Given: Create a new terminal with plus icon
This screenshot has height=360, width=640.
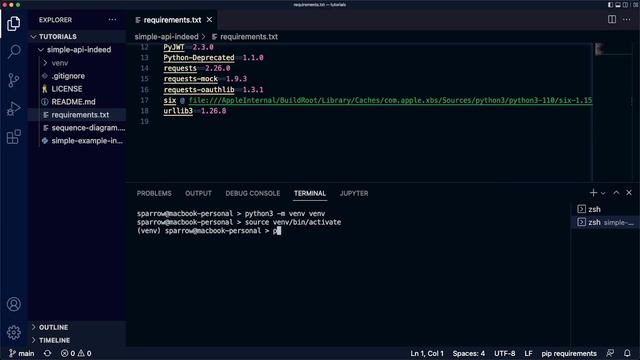Looking at the screenshot, I should pyautogui.click(x=593, y=193).
